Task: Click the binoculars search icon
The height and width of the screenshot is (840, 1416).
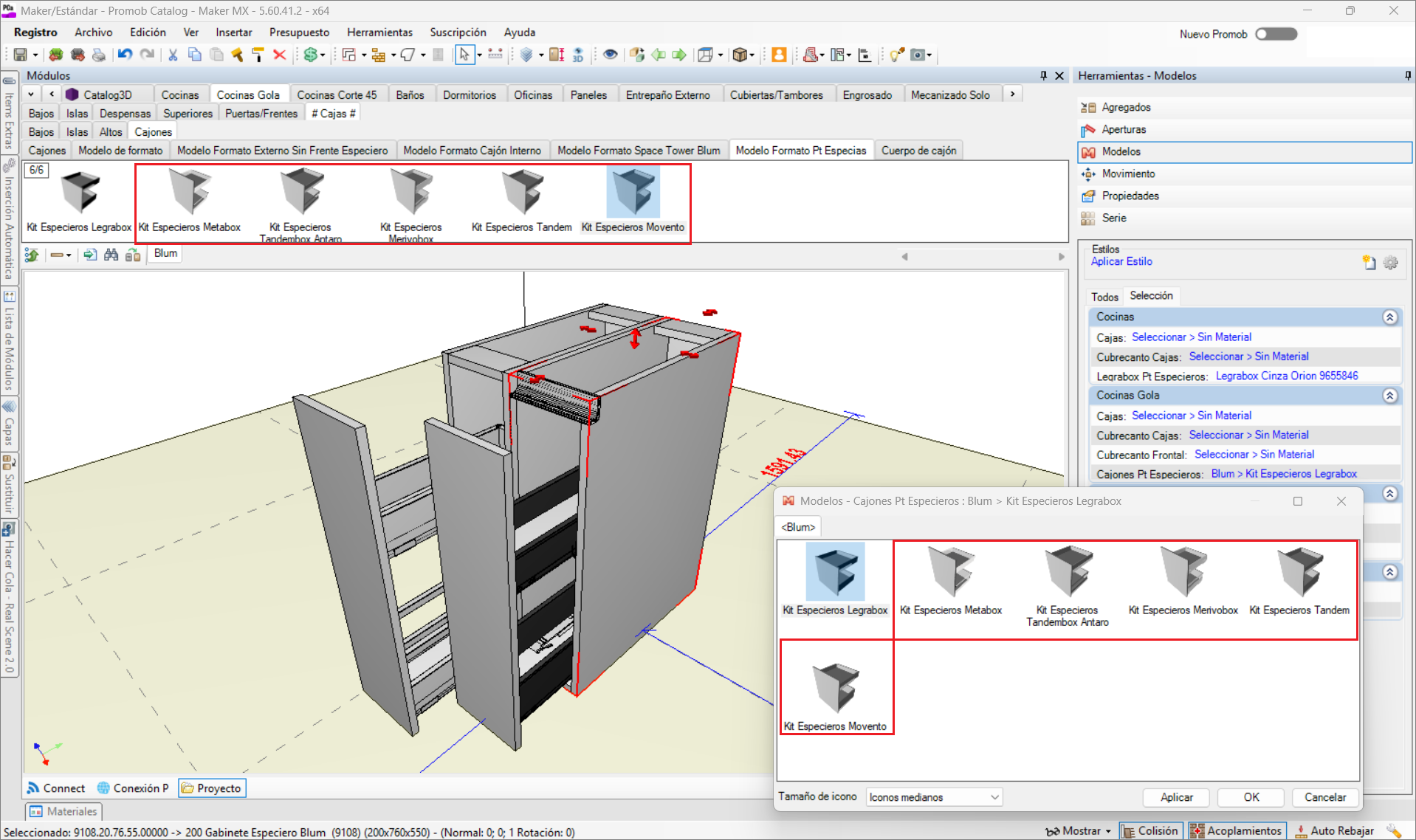Action: pyautogui.click(x=111, y=255)
